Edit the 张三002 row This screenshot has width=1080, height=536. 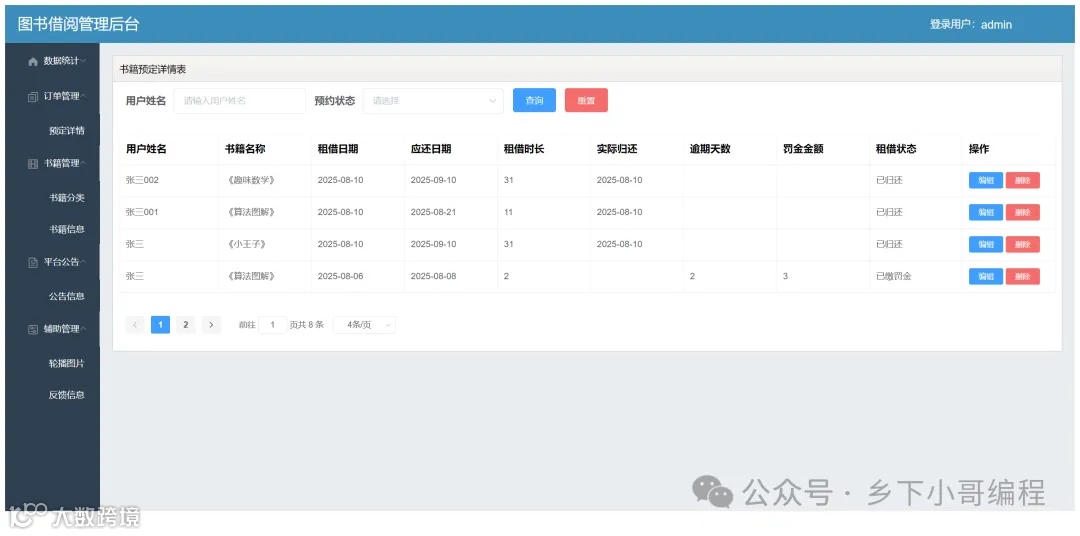(x=986, y=181)
